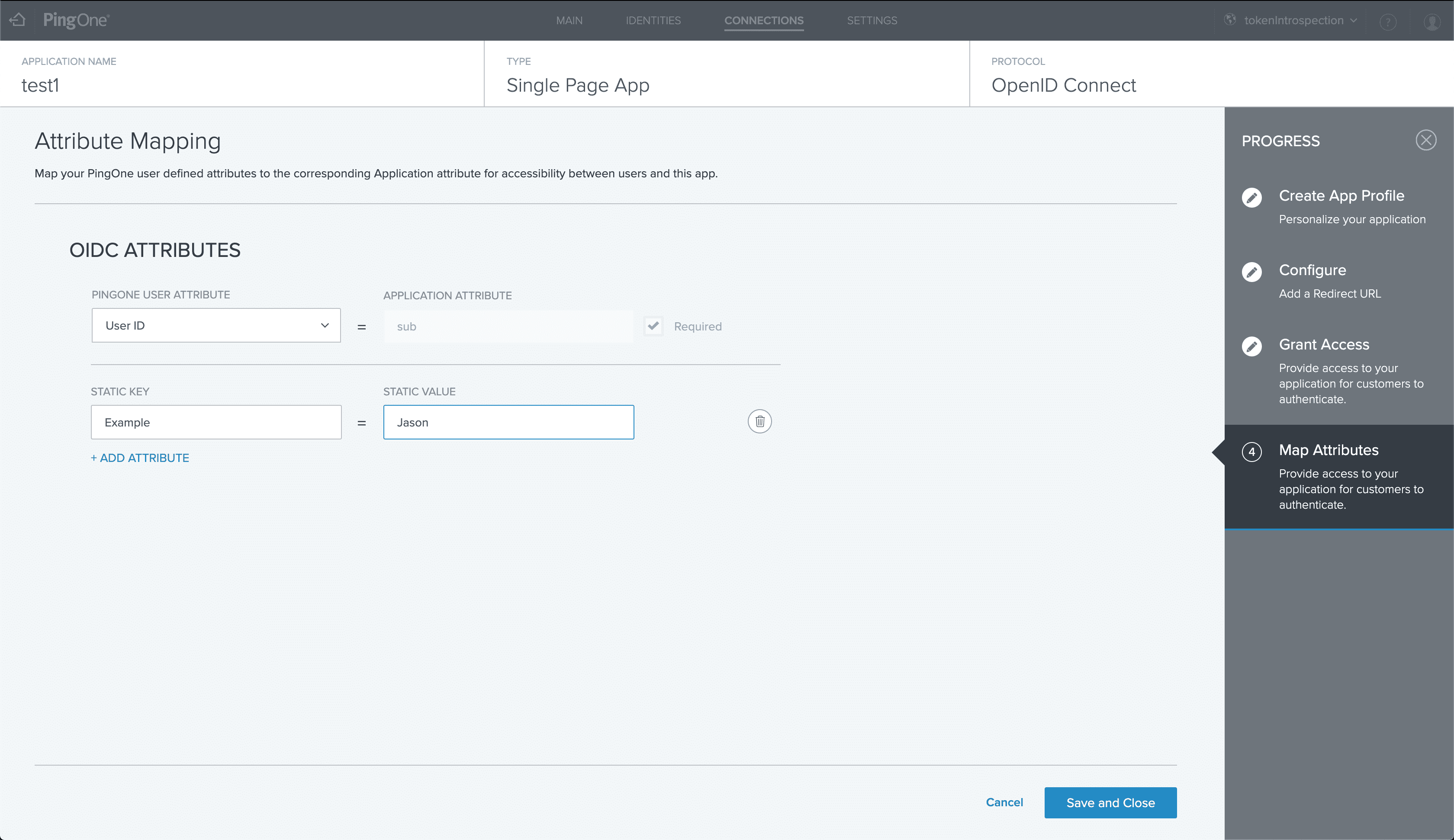
Task: Open the SETTINGS tab
Action: pos(872,20)
